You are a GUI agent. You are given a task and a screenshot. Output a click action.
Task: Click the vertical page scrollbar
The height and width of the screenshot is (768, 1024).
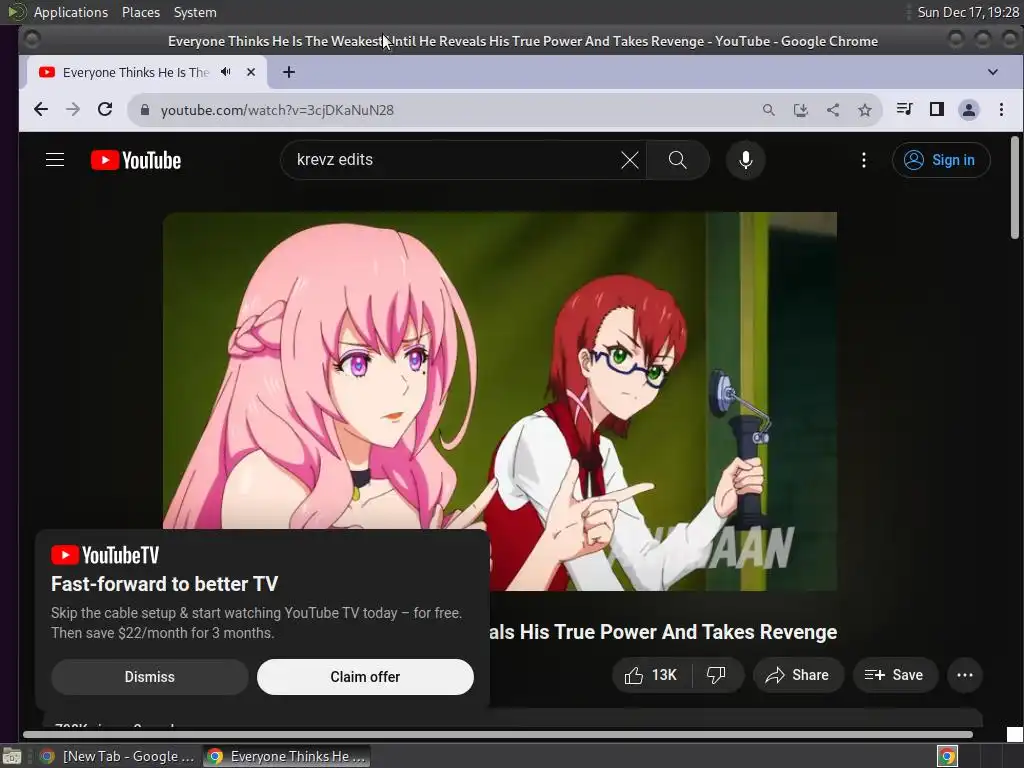[x=1014, y=188]
